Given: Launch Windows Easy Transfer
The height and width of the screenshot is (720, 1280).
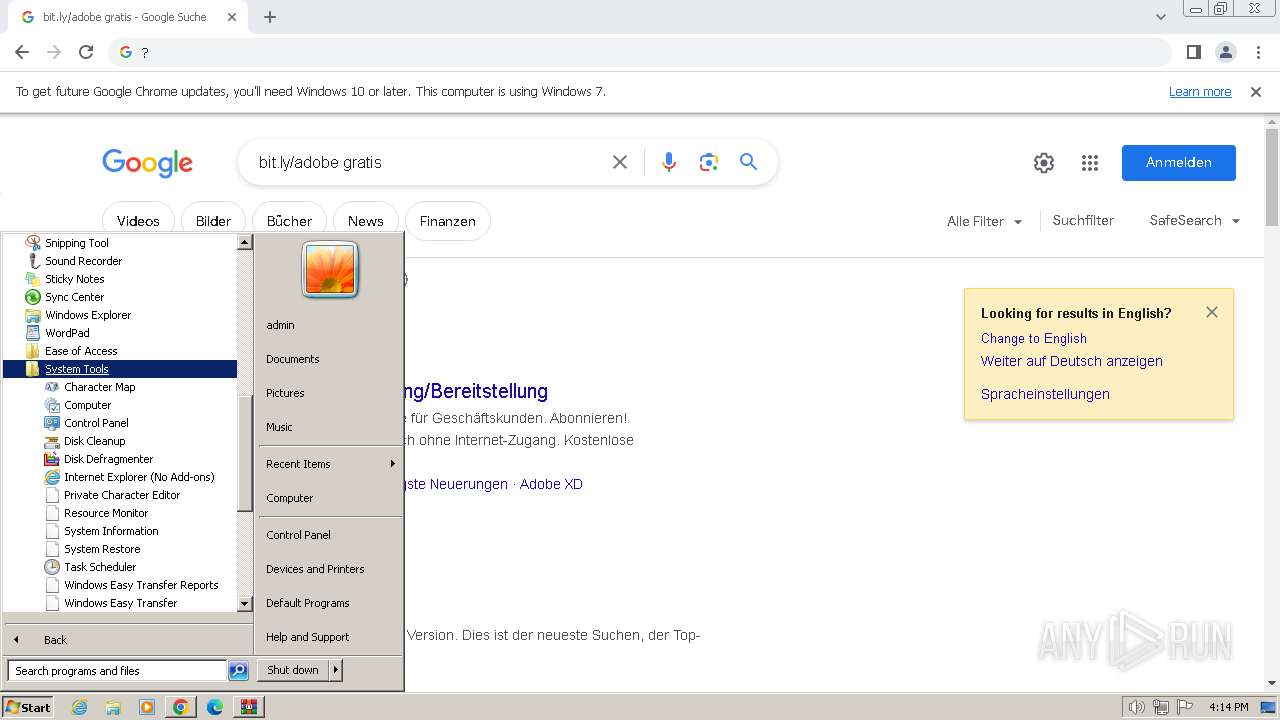Looking at the screenshot, I should [x=120, y=603].
